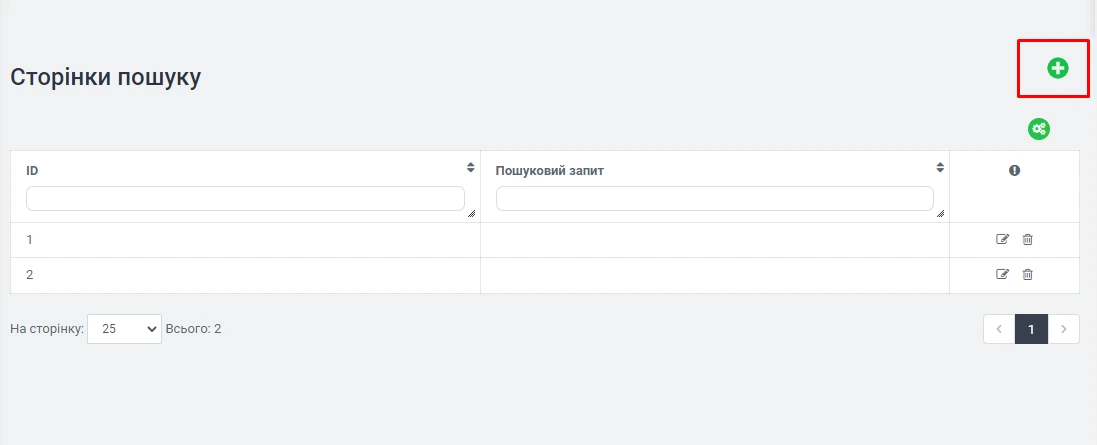Click the Пошуковий запит column header
Screen dimensions: 1097x445
click(549, 171)
